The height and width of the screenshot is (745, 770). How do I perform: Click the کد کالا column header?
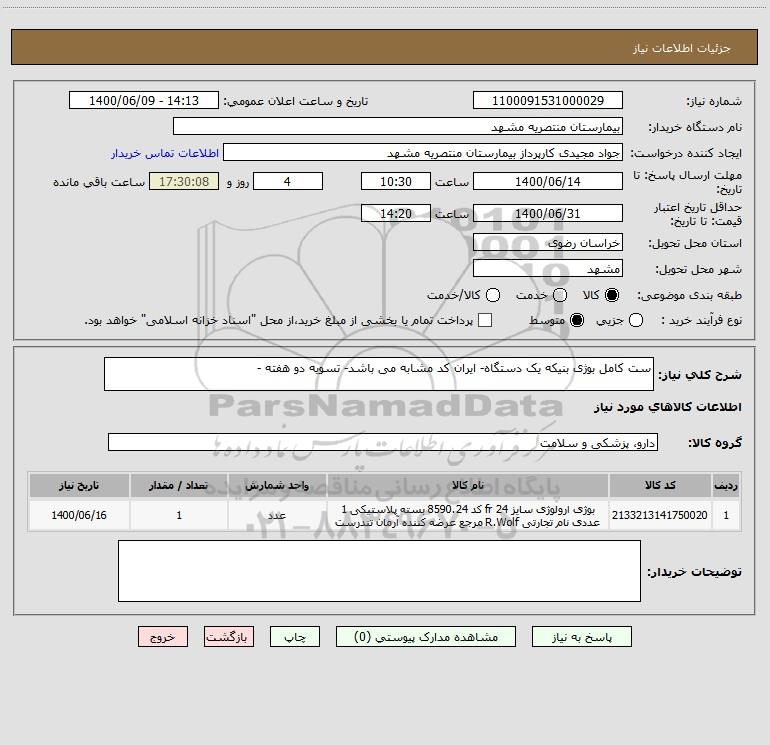660,485
